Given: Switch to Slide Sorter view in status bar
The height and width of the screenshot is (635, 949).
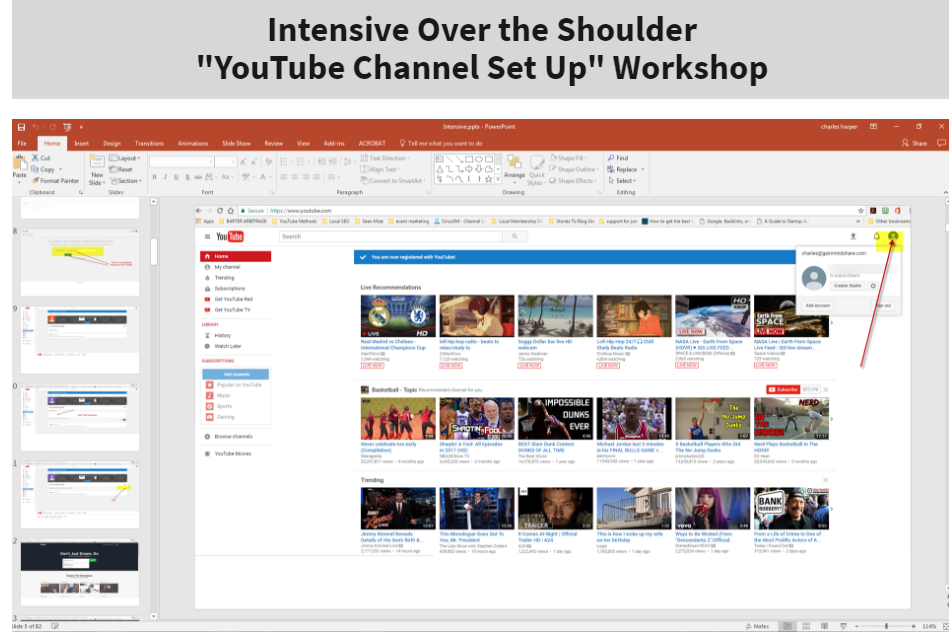Looking at the screenshot, I should 806,627.
